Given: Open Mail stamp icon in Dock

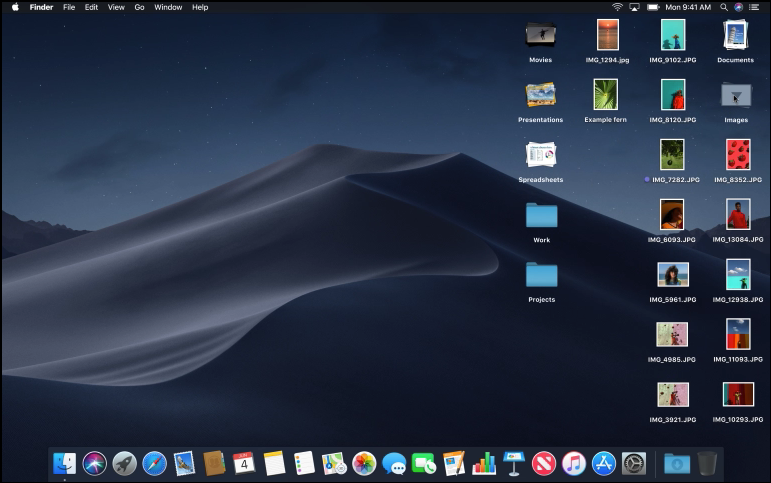Looking at the screenshot, I should (x=184, y=463).
